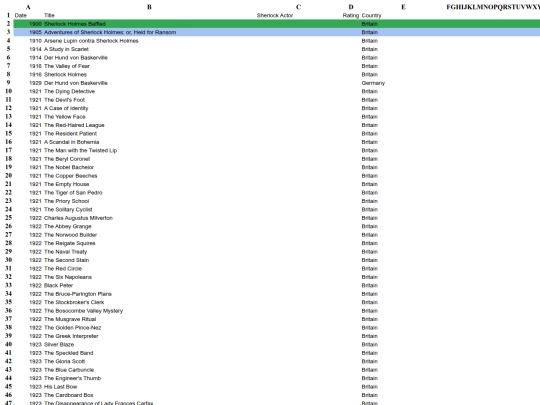540x405 pixels.
Task: Click 1914 'Der Hund von Baskerville' title cell
Action: pos(76,58)
